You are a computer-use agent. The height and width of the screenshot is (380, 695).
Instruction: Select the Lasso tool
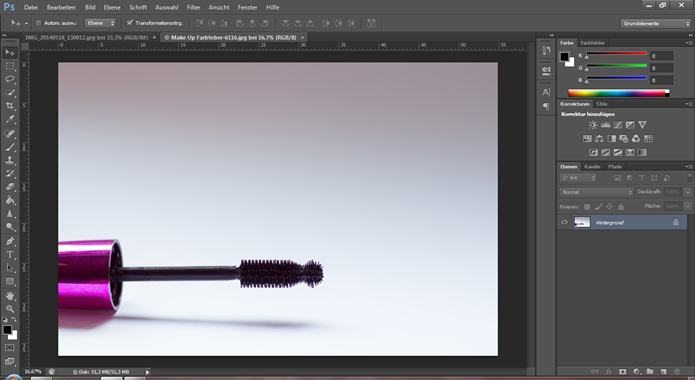point(10,79)
